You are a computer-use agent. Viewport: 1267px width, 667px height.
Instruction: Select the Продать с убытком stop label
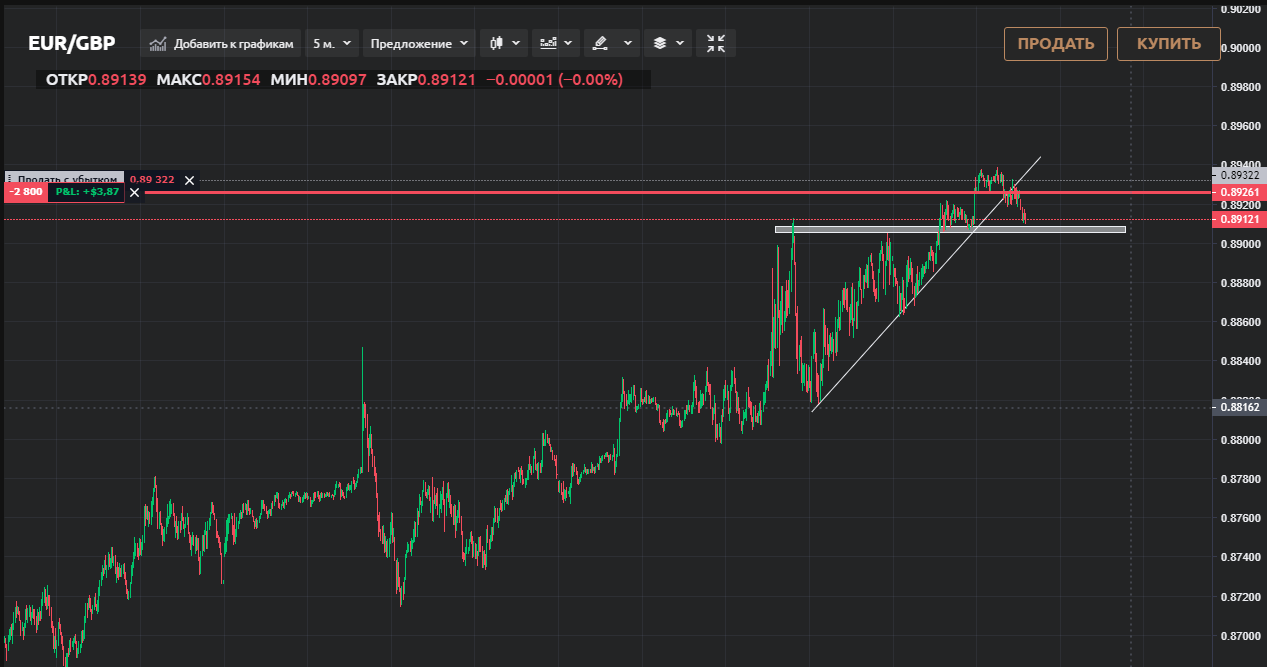65,179
